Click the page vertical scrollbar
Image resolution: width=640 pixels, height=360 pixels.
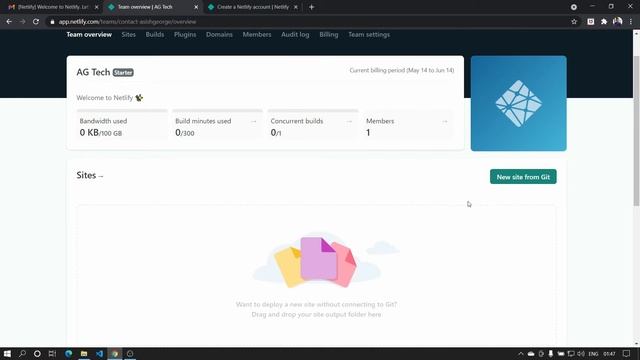[x=636, y=131]
